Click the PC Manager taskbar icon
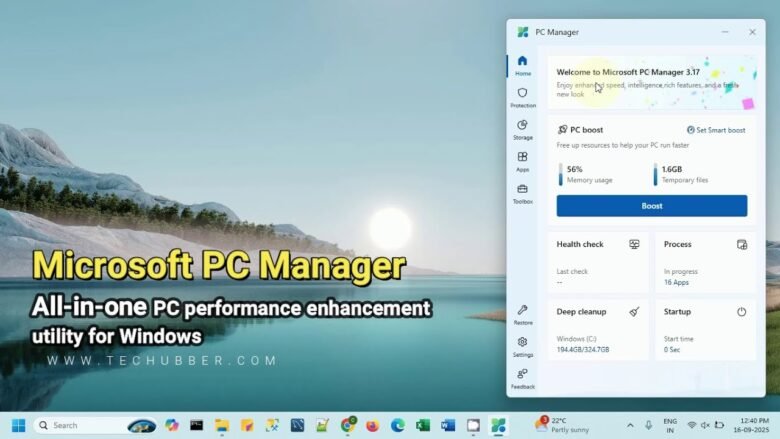 (498, 426)
